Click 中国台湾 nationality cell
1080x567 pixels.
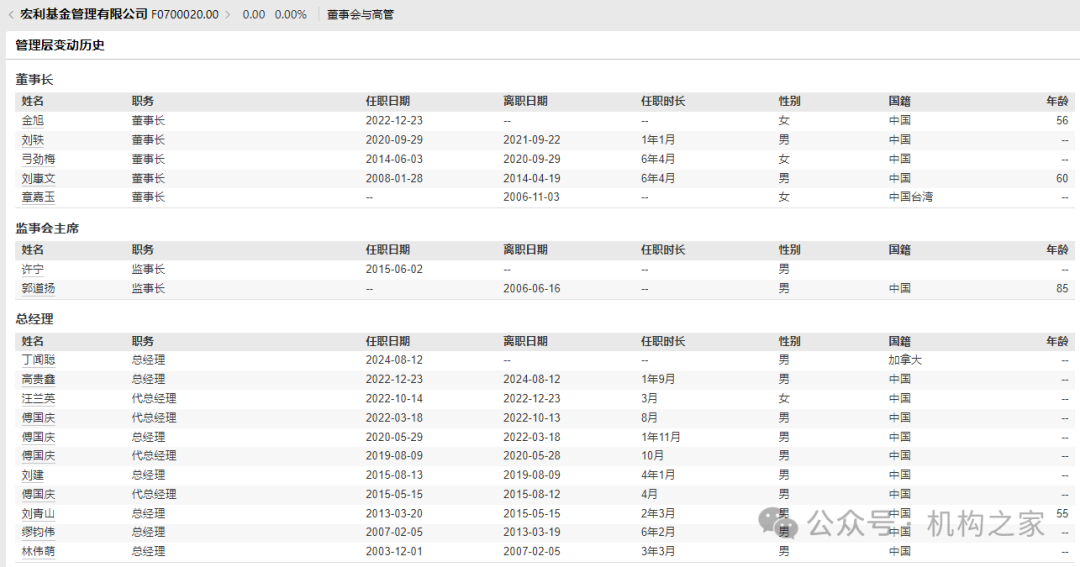click(x=911, y=197)
